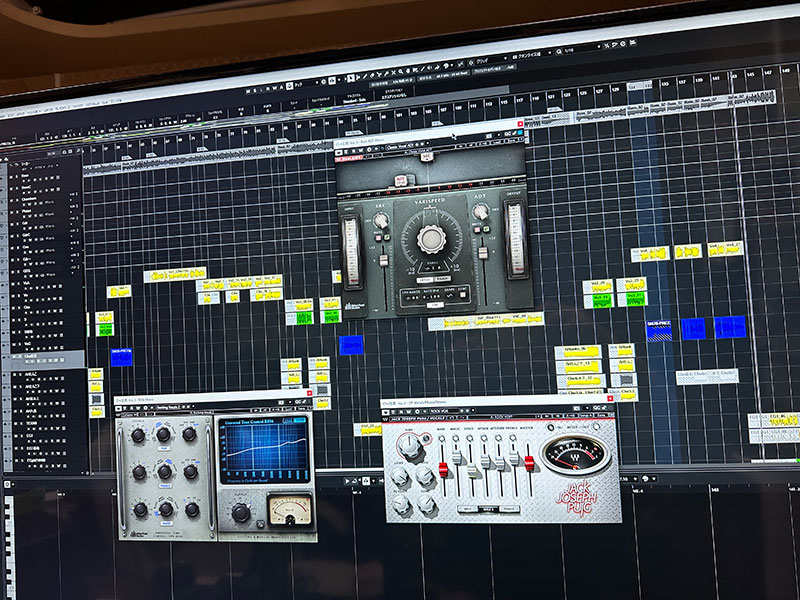Click the bottom-right Bass shape knob in RS56

click(x=192, y=509)
